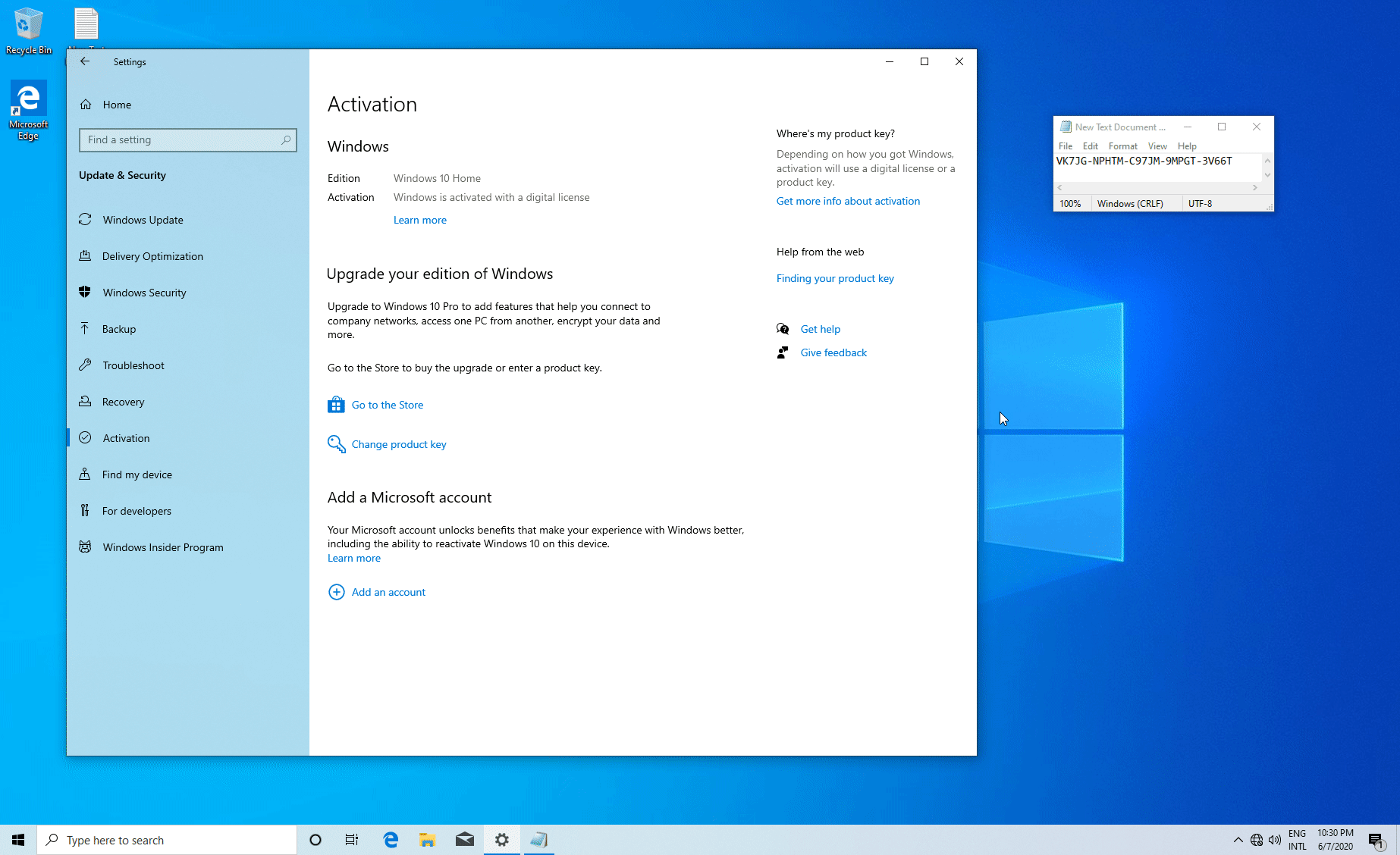Click the Find a setting search box
This screenshot has height=855, width=1400.
tap(188, 139)
